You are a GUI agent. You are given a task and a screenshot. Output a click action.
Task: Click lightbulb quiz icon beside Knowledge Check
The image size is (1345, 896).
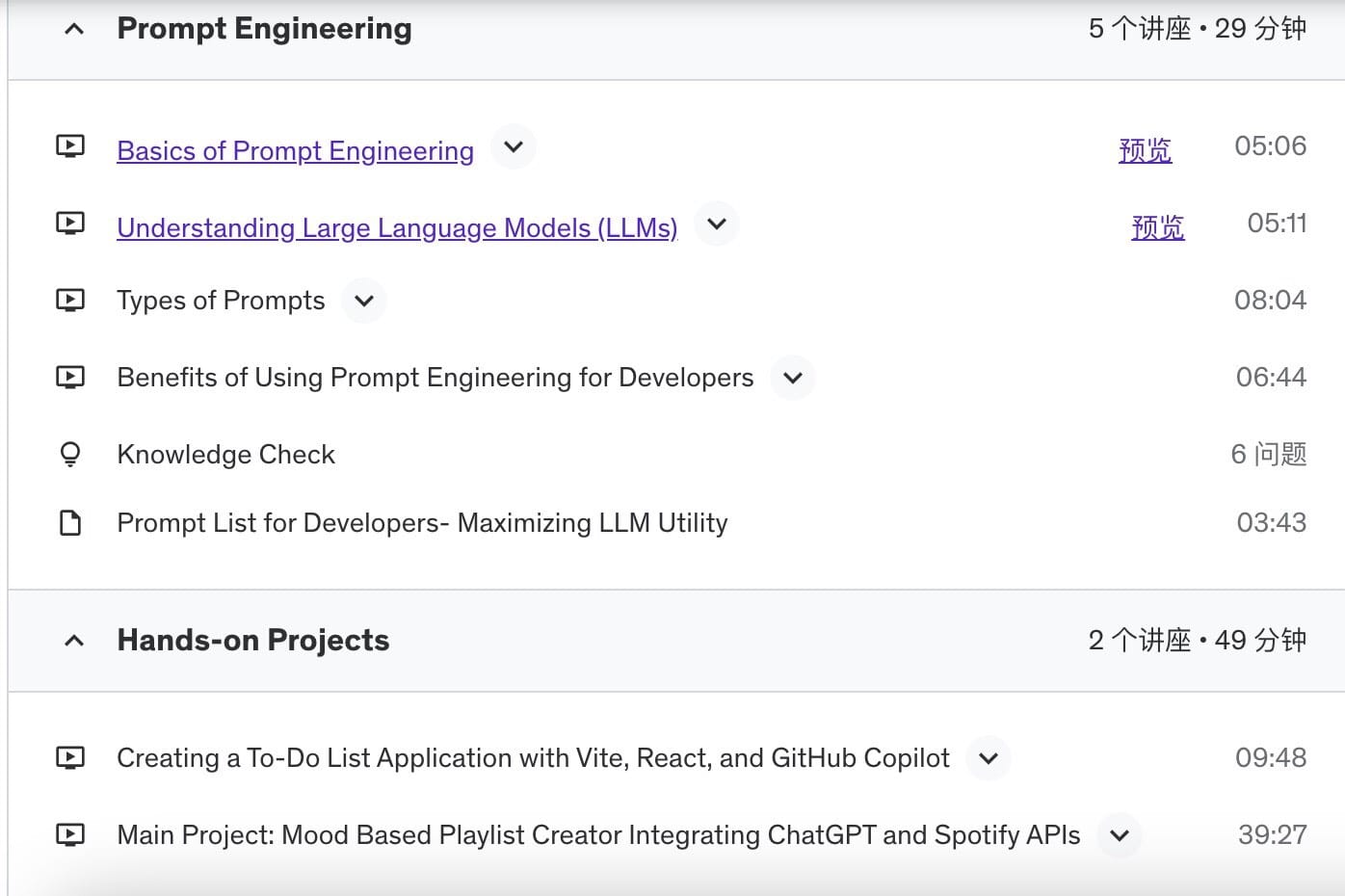click(x=70, y=454)
